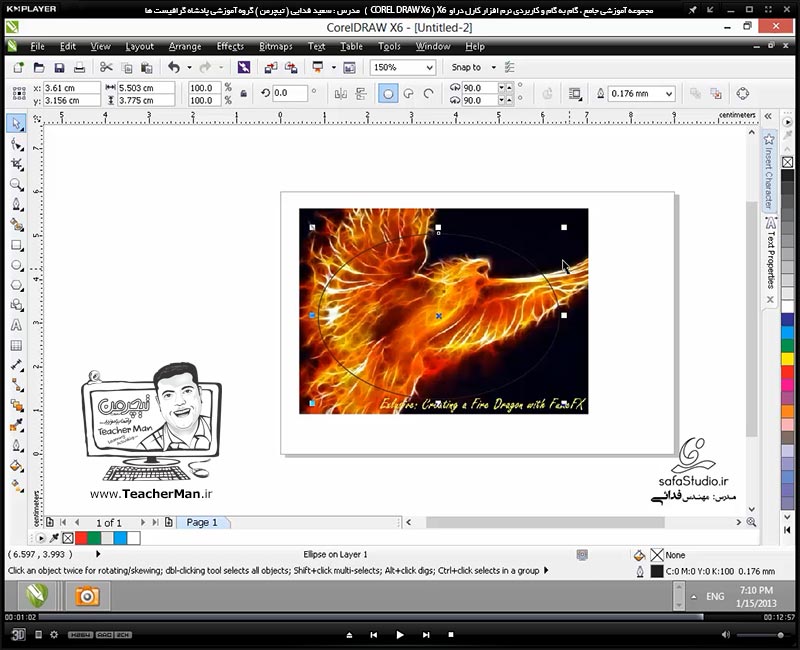The width and height of the screenshot is (800, 650).
Task: Toggle the lock ratio padlock
Action: coord(244,94)
